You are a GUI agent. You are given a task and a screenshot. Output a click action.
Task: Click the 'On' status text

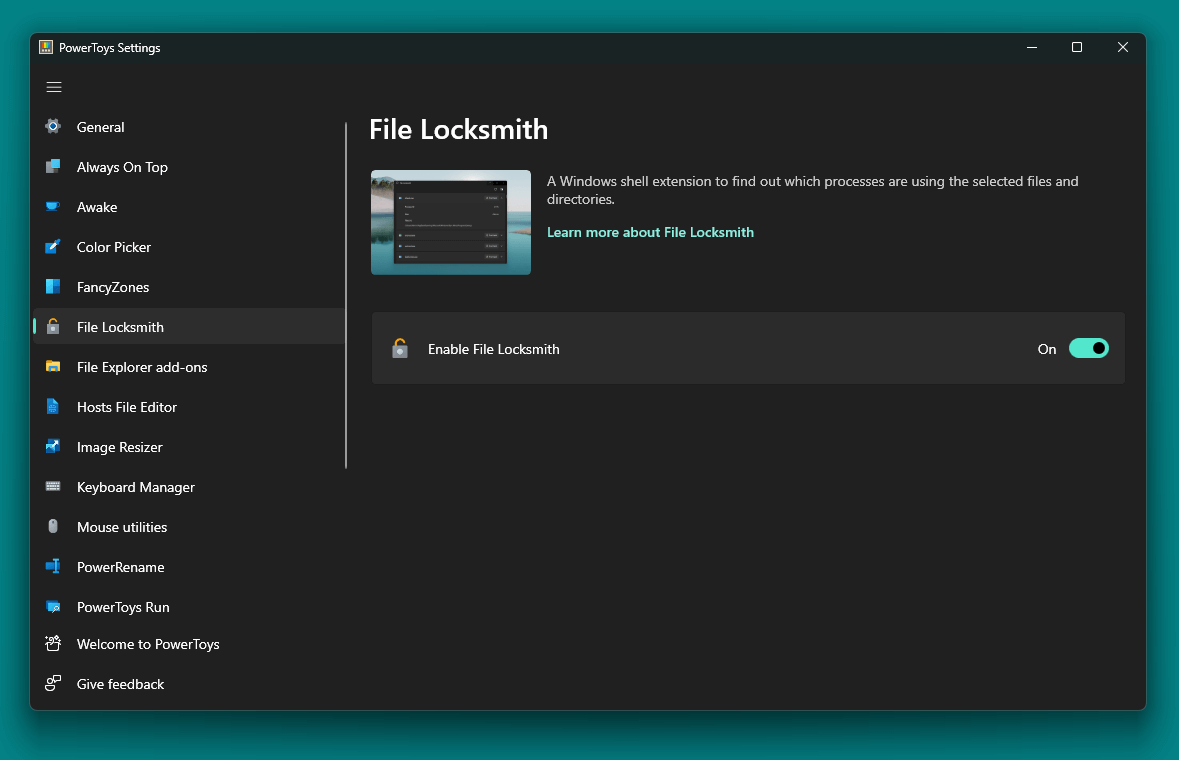click(1047, 349)
